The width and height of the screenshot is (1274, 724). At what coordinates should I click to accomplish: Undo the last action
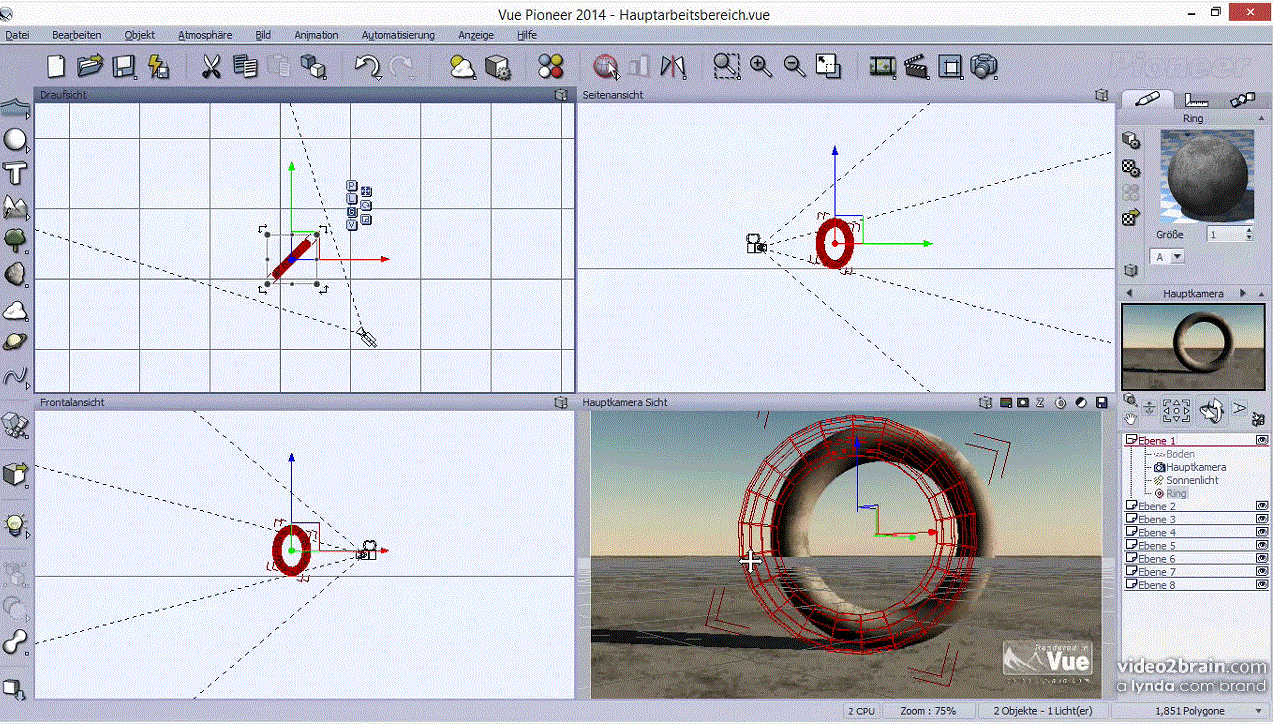pyautogui.click(x=368, y=66)
